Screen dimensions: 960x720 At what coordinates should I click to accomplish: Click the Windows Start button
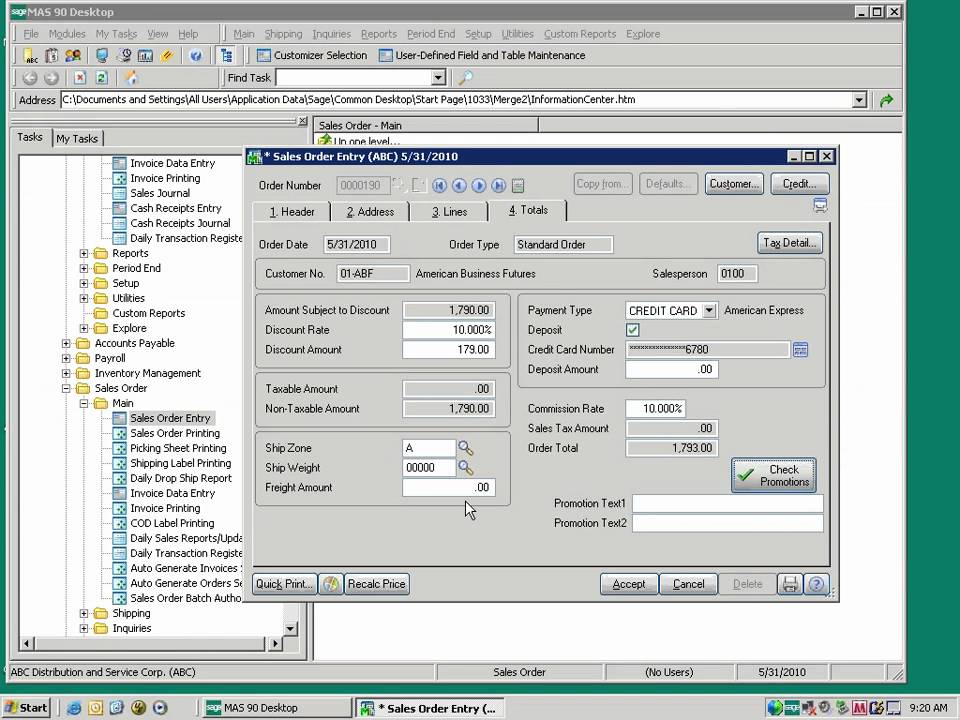coord(26,708)
